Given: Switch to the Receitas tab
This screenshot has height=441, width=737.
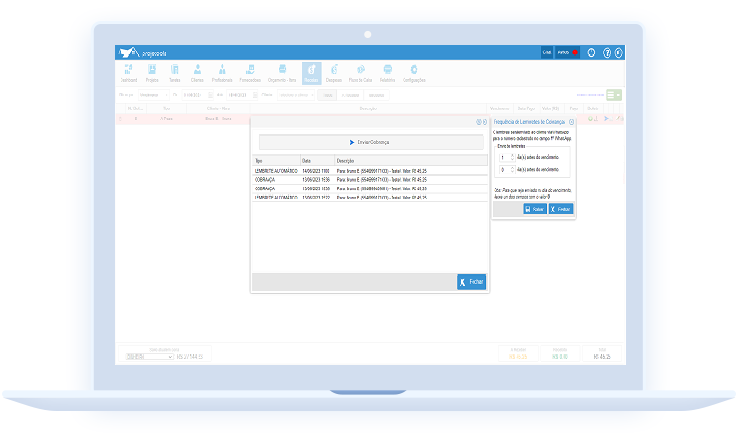Looking at the screenshot, I should (x=310, y=72).
